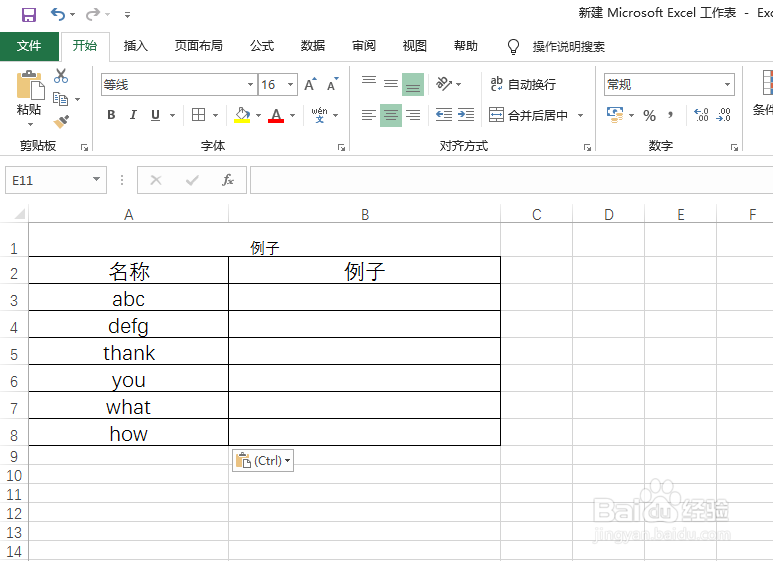Click the 操作说明搜索 search box
Image resolution: width=773 pixels, height=561 pixels.
568,47
